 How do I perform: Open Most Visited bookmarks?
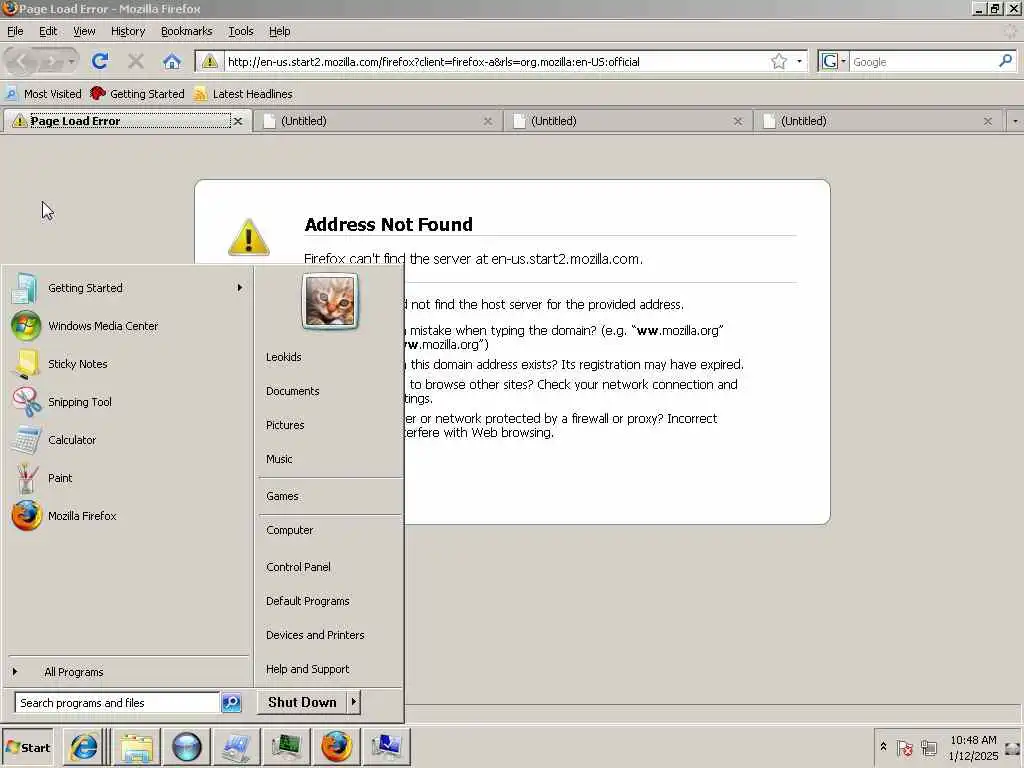coord(43,94)
